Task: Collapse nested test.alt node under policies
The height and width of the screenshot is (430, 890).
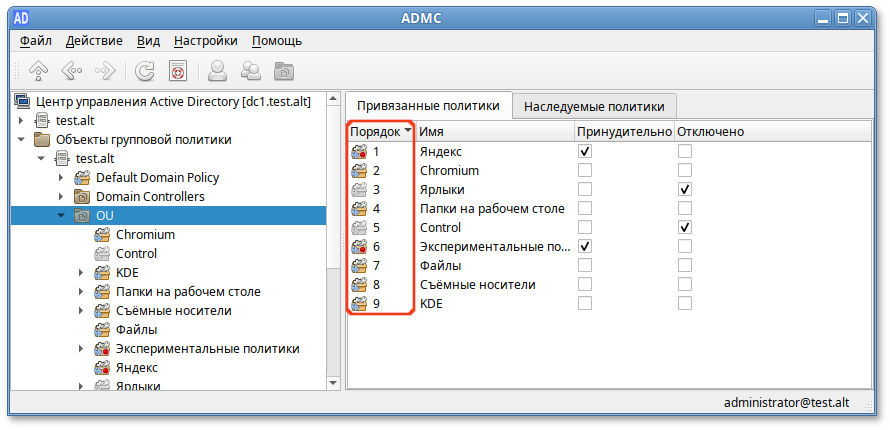Action: [41, 159]
